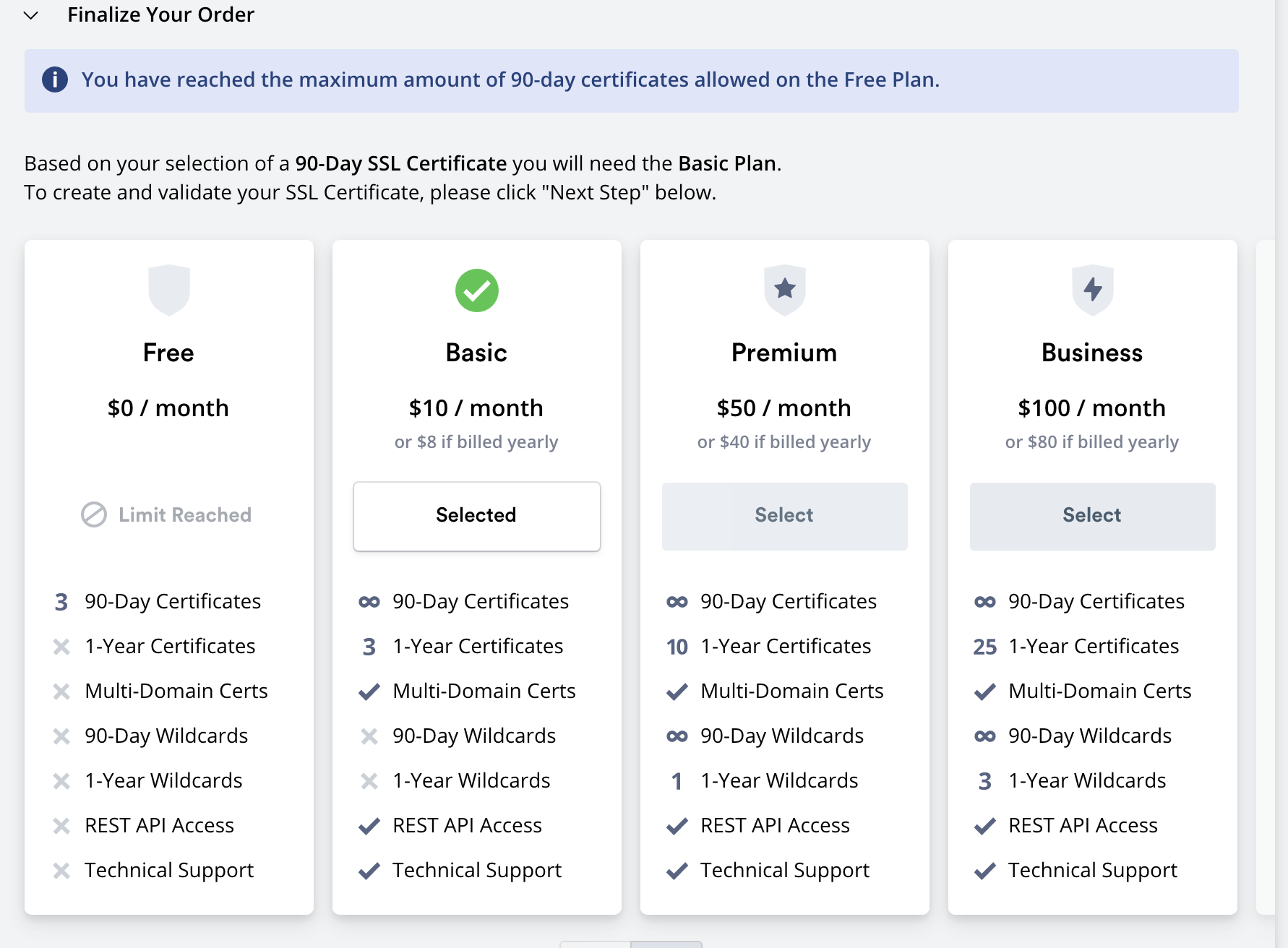Click checkmark beside Basic Multi-Domain Certs
The width and height of the screenshot is (1288, 948).
369,691
